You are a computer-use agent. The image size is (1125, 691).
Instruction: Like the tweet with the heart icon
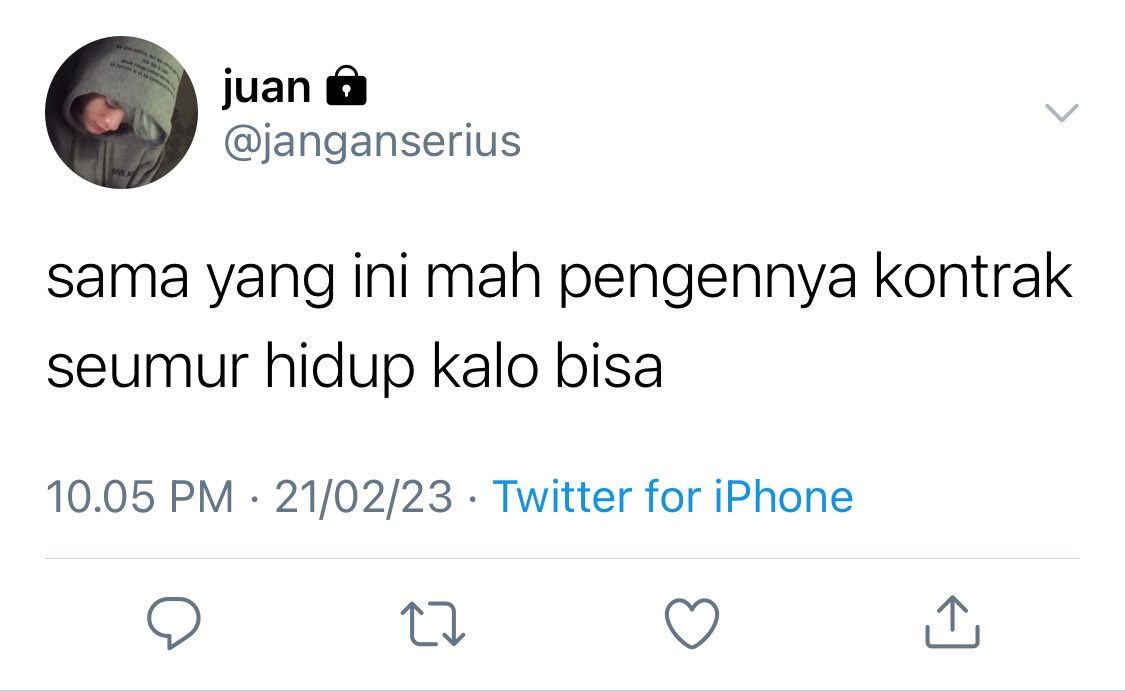coord(692,623)
